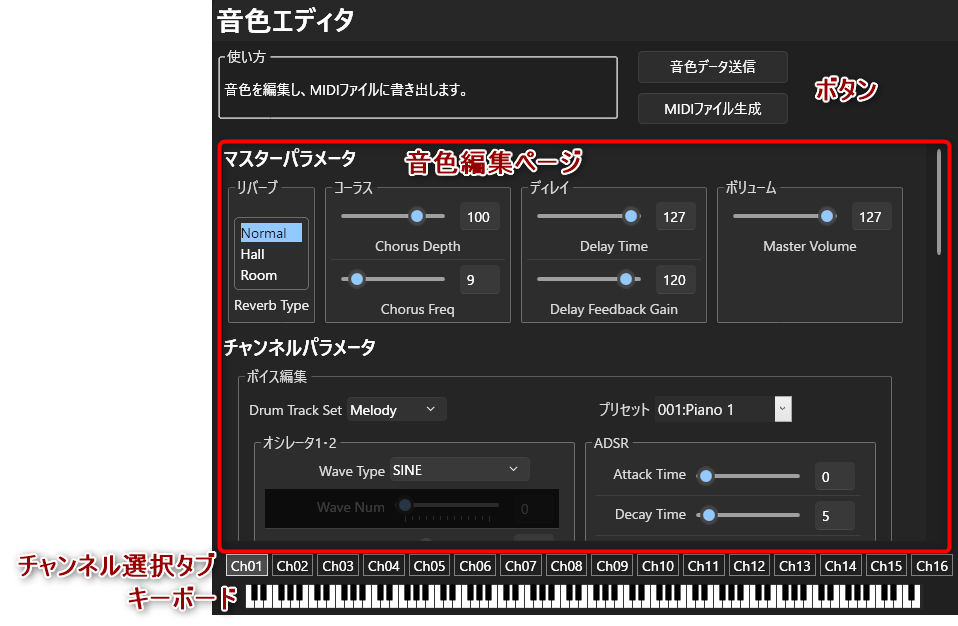The width and height of the screenshot is (958, 626).
Task: Select the Ch02 channel tab
Action: click(x=292, y=566)
